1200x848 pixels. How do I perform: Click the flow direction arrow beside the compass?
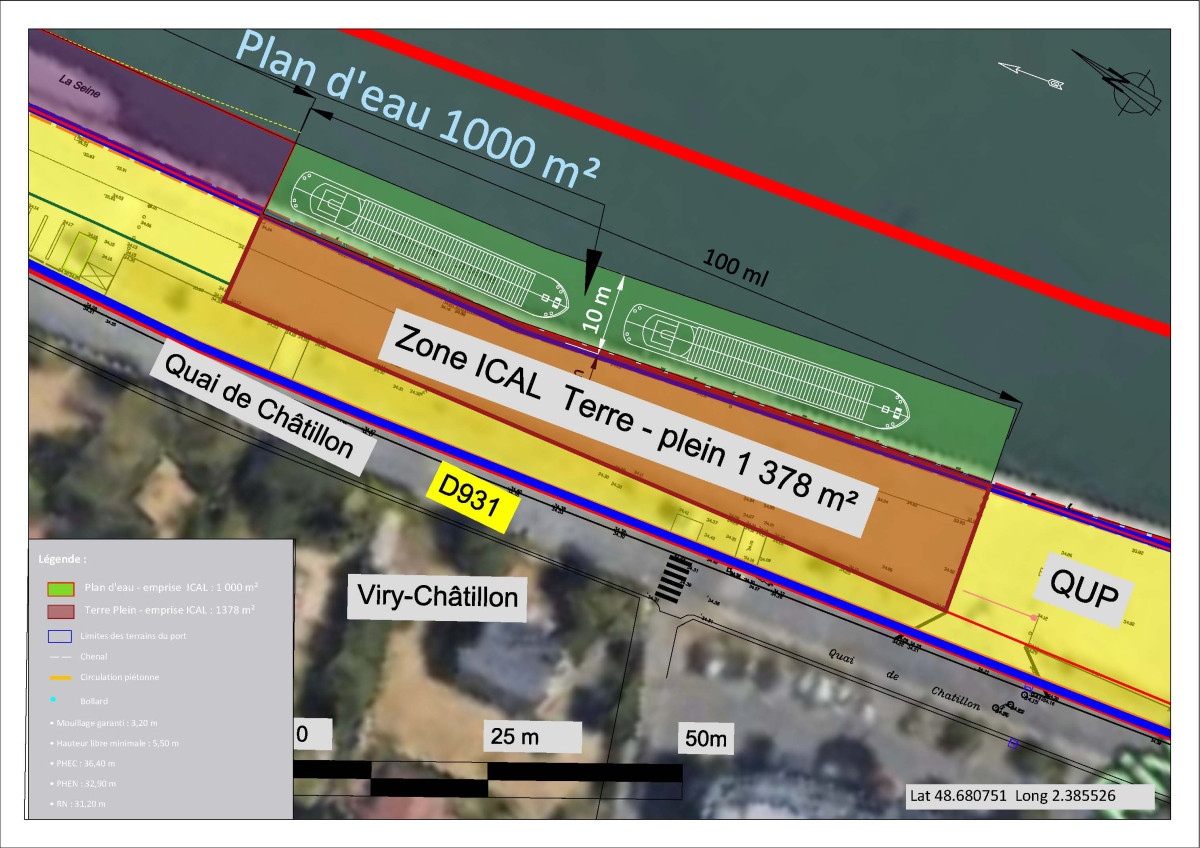[1031, 74]
